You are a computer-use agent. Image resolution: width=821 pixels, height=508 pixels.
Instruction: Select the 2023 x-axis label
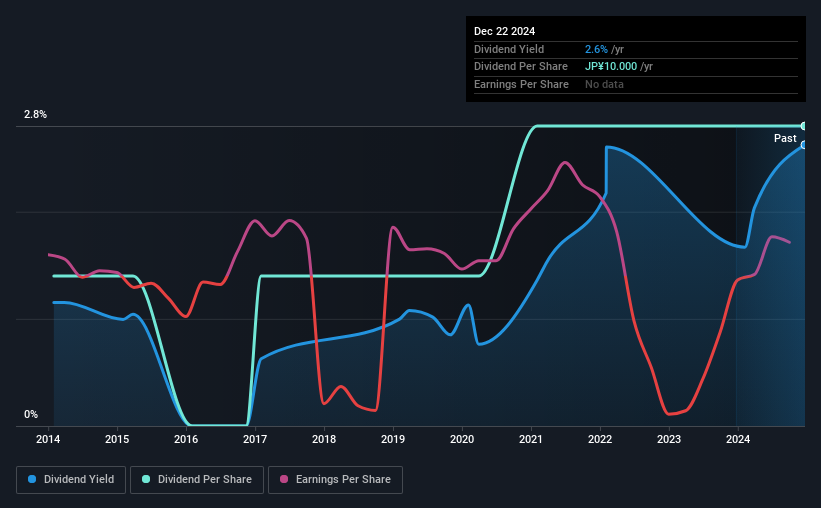coord(669,439)
